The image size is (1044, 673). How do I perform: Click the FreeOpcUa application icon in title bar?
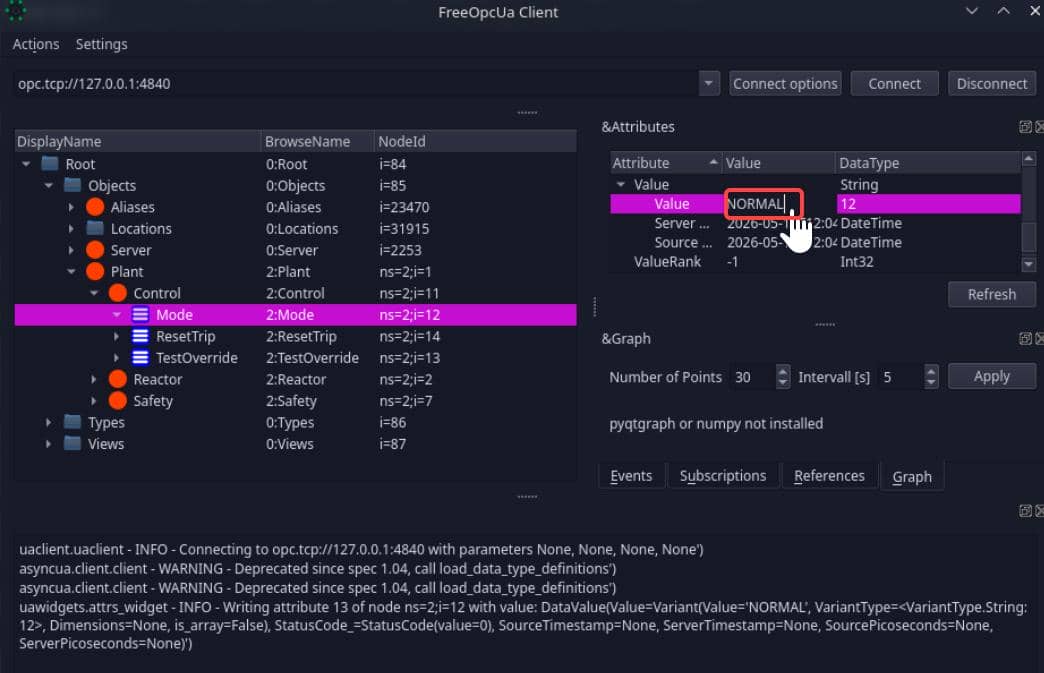[15, 10]
